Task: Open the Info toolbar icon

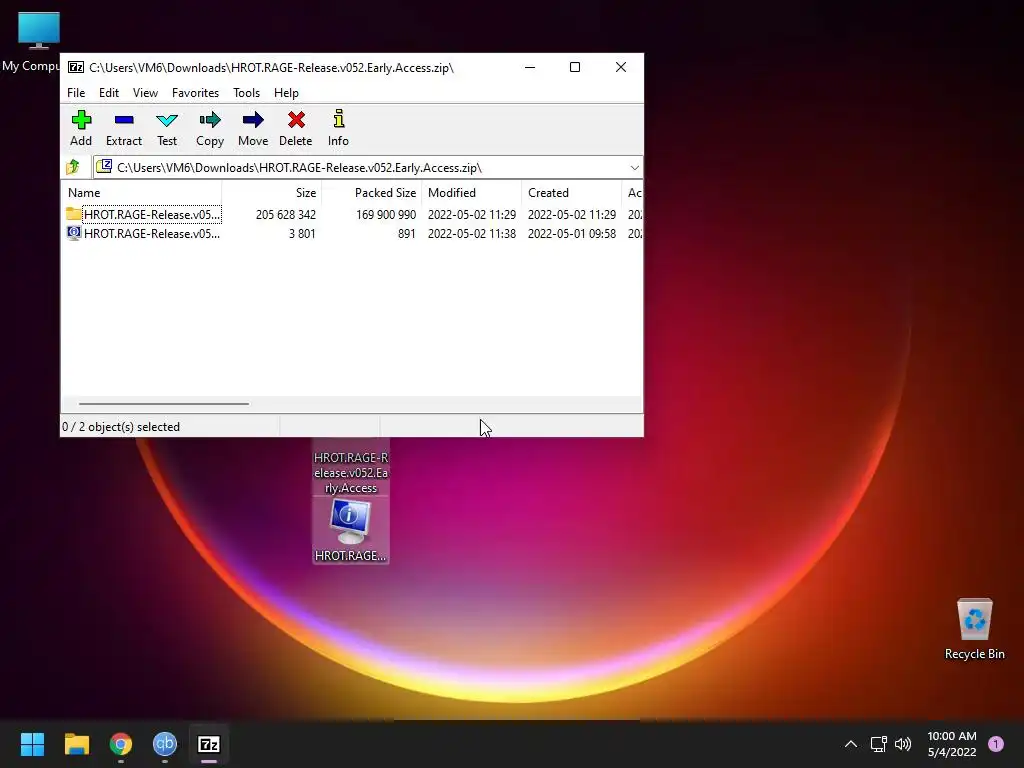Action: pos(338,128)
